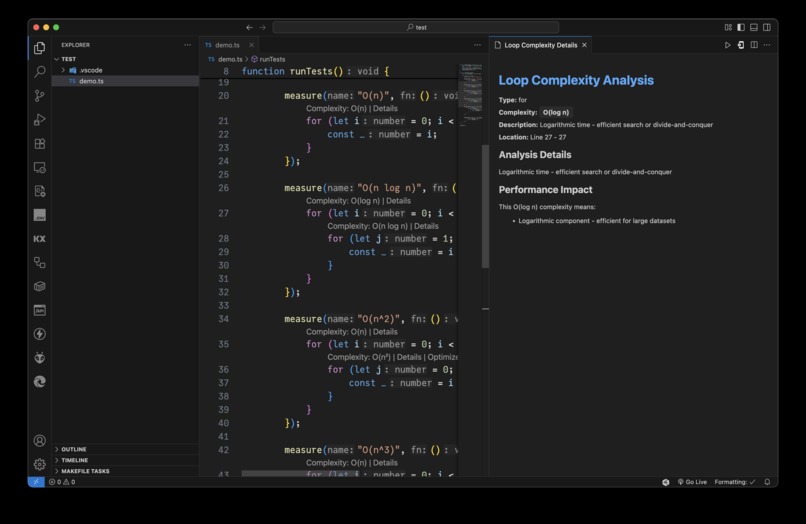Click the Analysis Details heading
This screenshot has width=806, height=524.
535,155
